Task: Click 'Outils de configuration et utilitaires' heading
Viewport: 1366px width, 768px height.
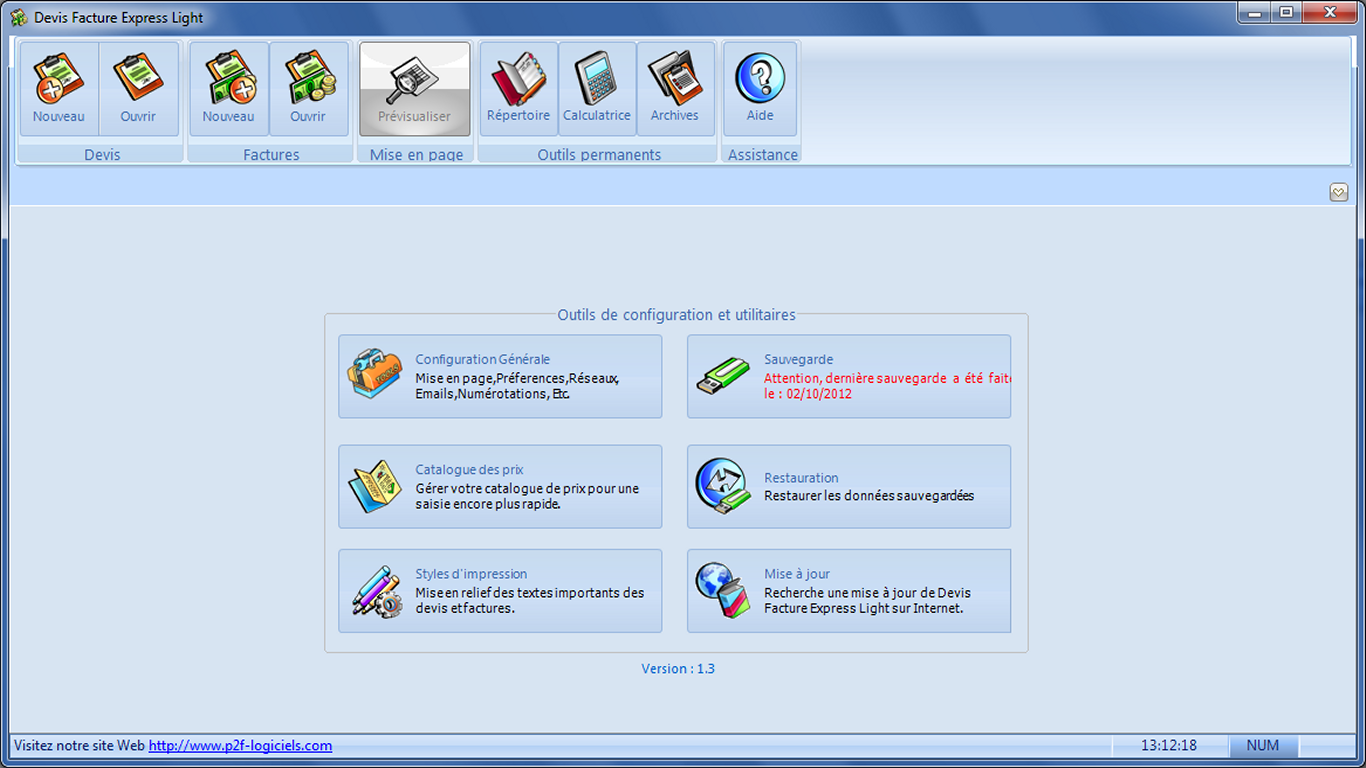Action: pos(677,315)
